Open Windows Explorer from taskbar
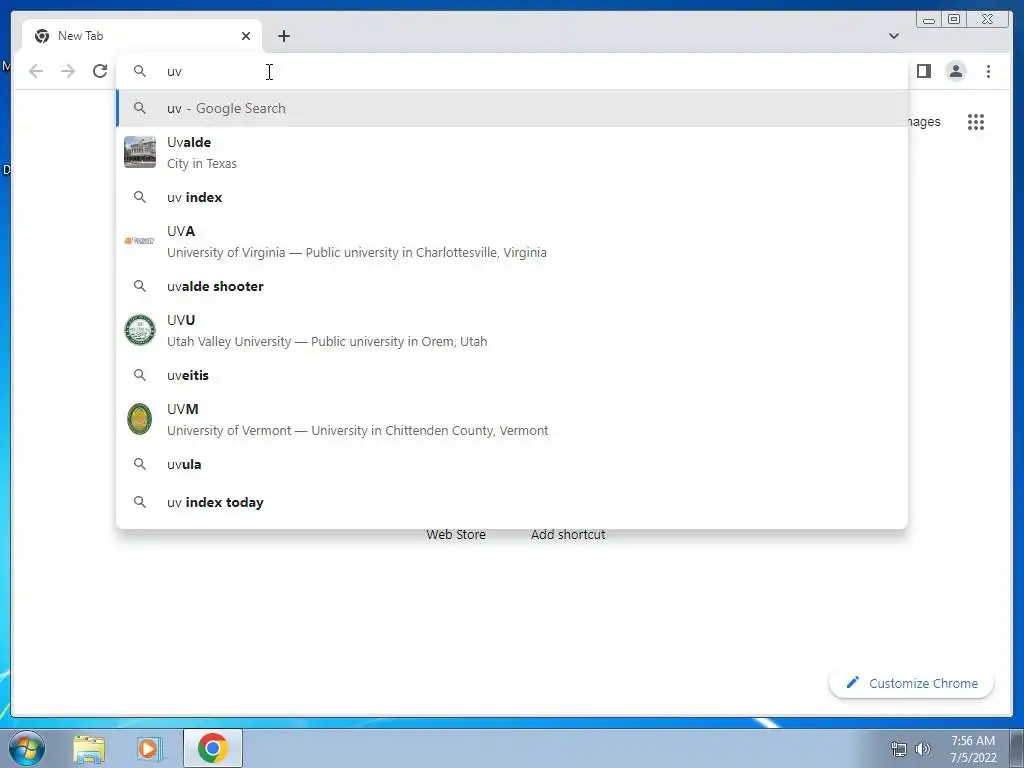The image size is (1024, 768). pyautogui.click(x=89, y=748)
